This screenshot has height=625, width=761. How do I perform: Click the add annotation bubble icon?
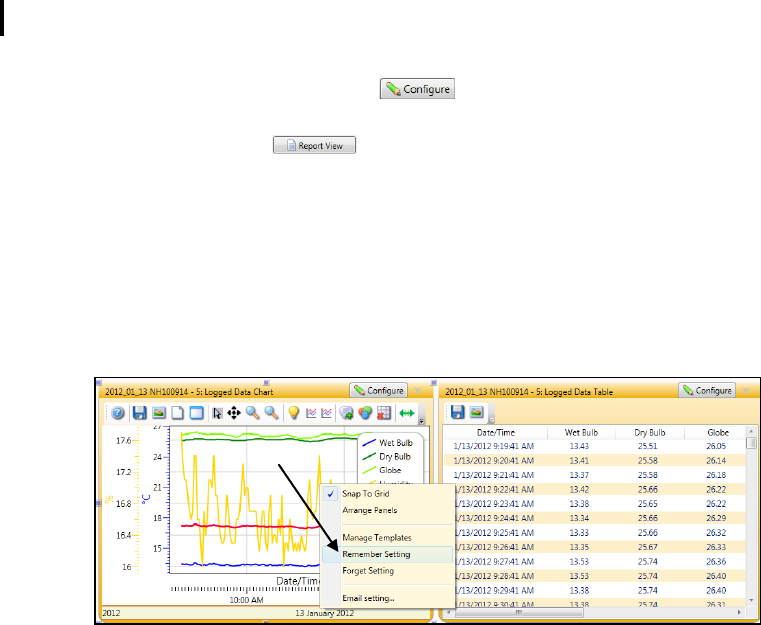(x=347, y=413)
